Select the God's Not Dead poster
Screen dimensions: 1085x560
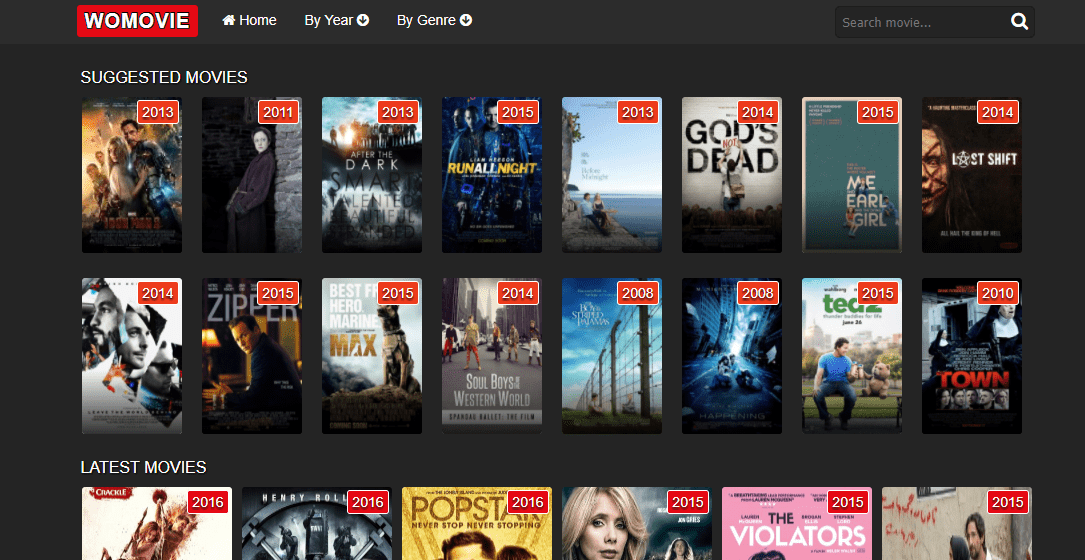(x=732, y=175)
